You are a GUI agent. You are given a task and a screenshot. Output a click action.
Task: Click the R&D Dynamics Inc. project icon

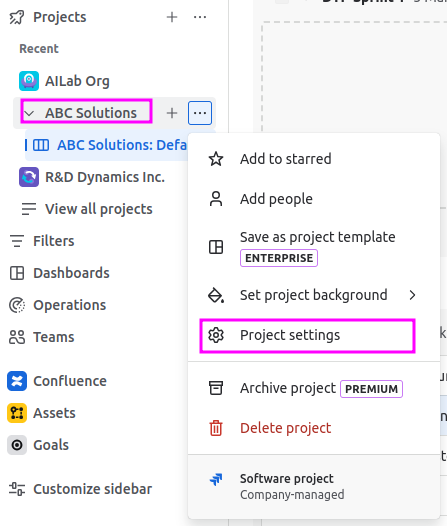click(29, 177)
